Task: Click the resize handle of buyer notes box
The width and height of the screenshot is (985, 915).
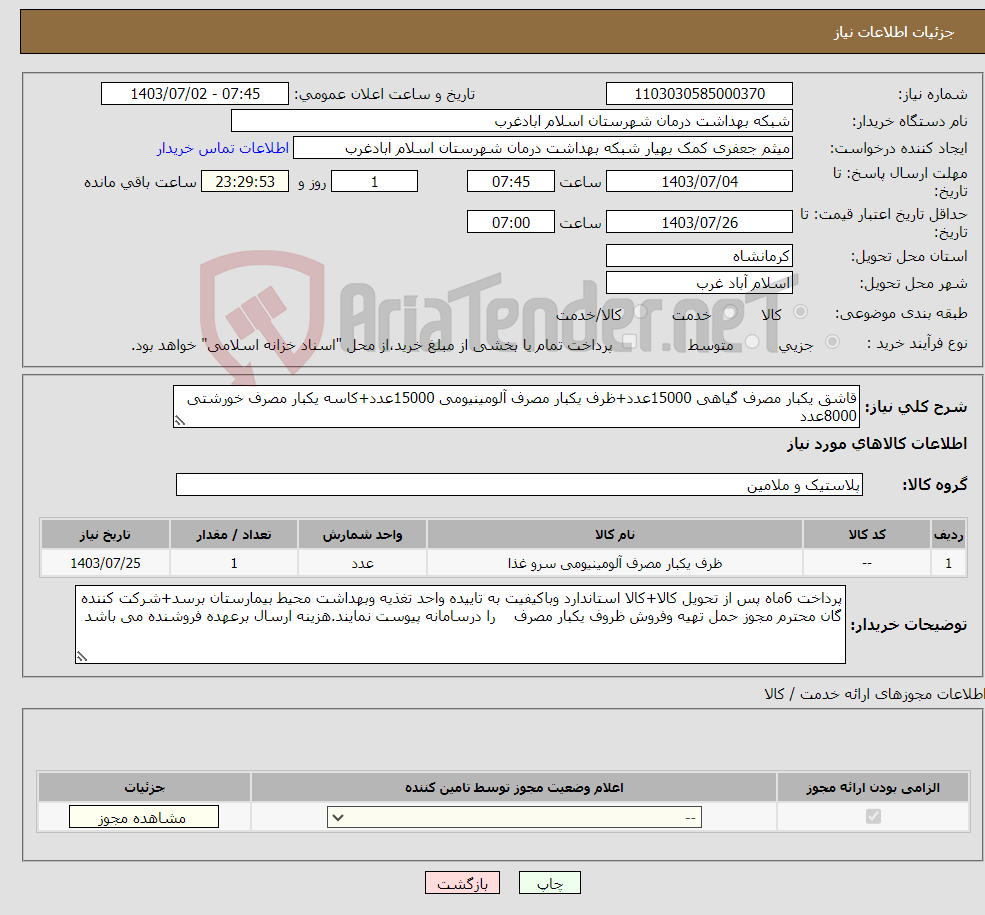Action: pos(82,657)
